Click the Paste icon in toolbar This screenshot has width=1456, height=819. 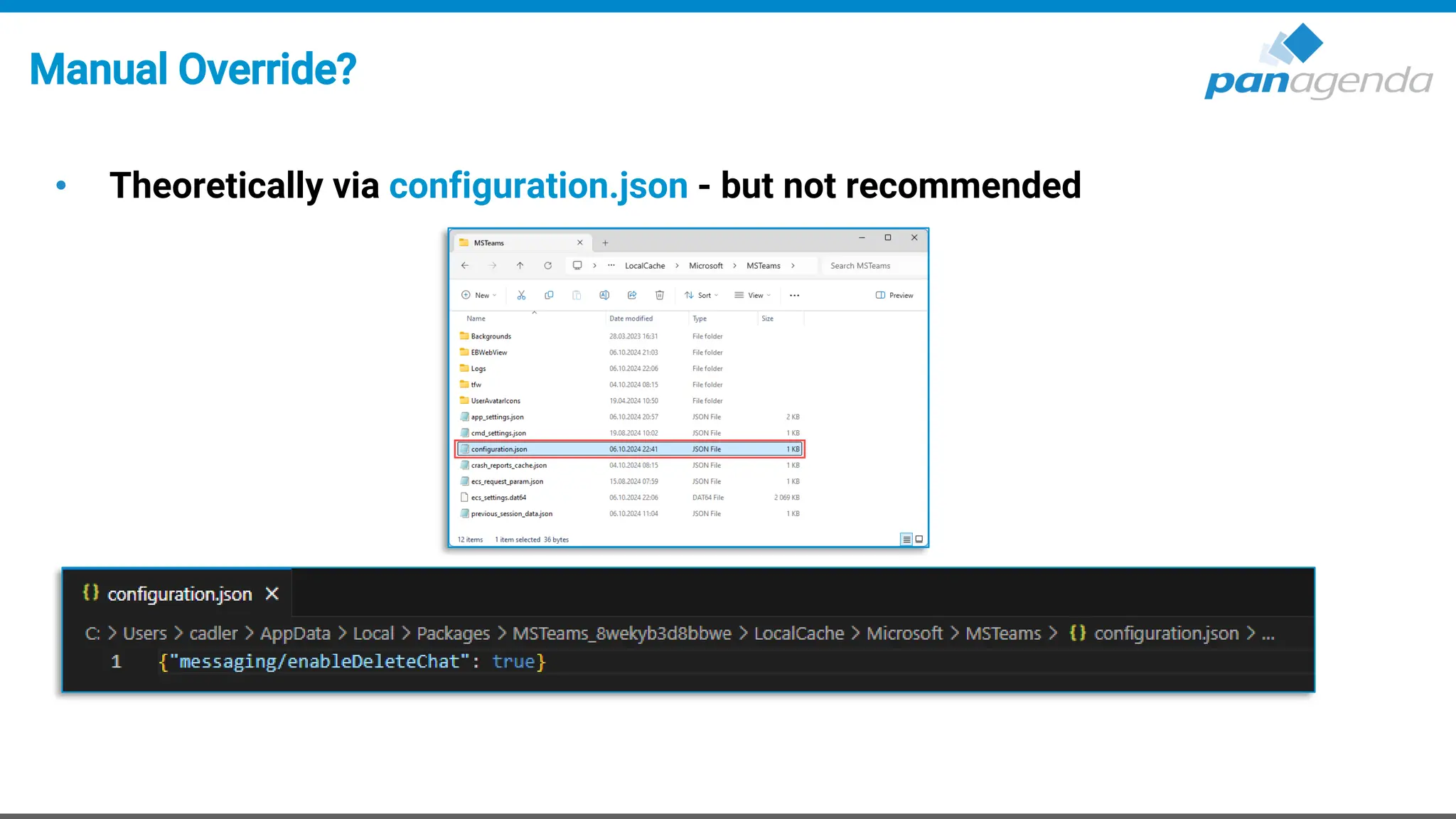[577, 295]
